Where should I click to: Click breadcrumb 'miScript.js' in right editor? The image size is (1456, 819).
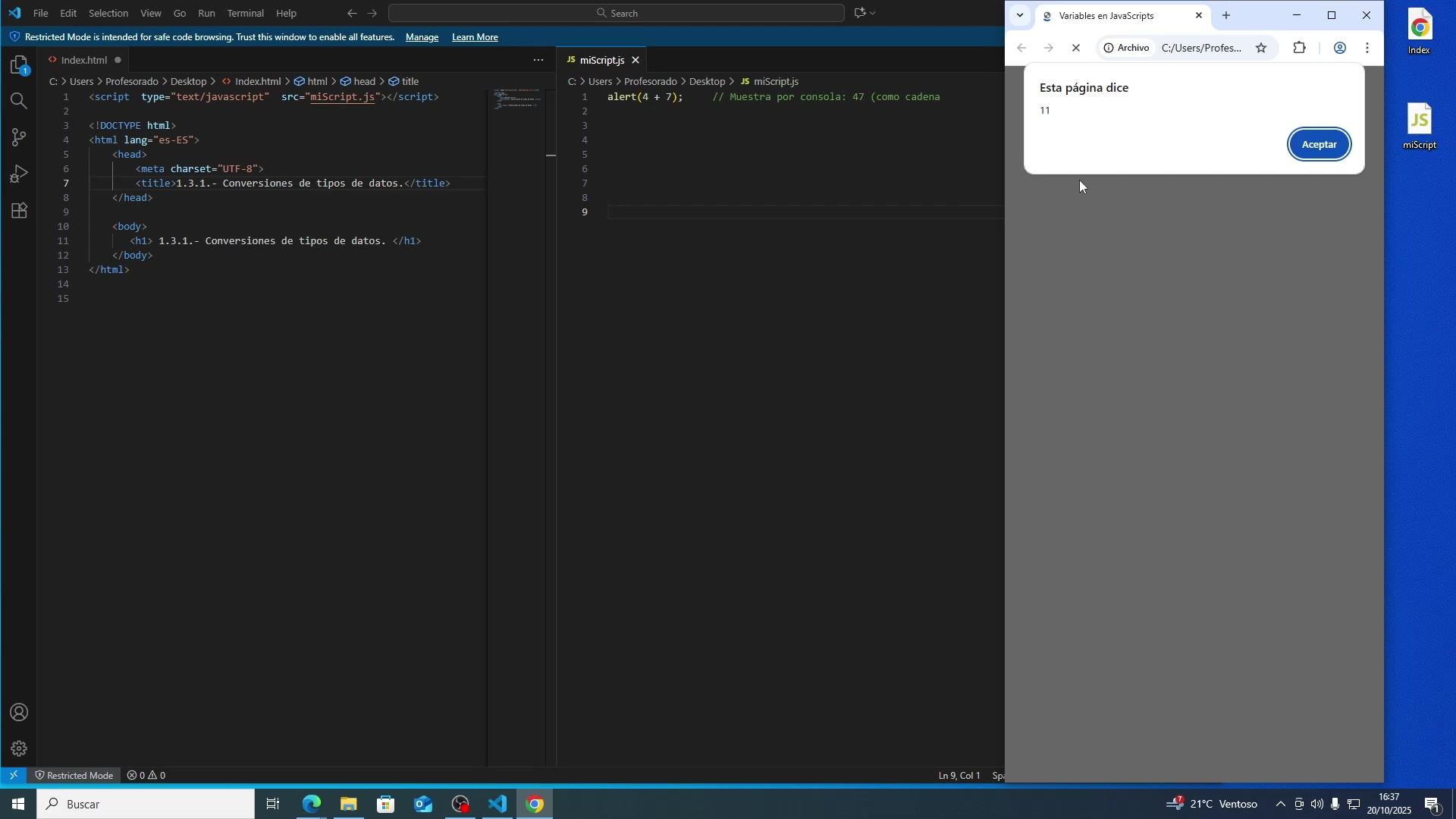(776, 81)
